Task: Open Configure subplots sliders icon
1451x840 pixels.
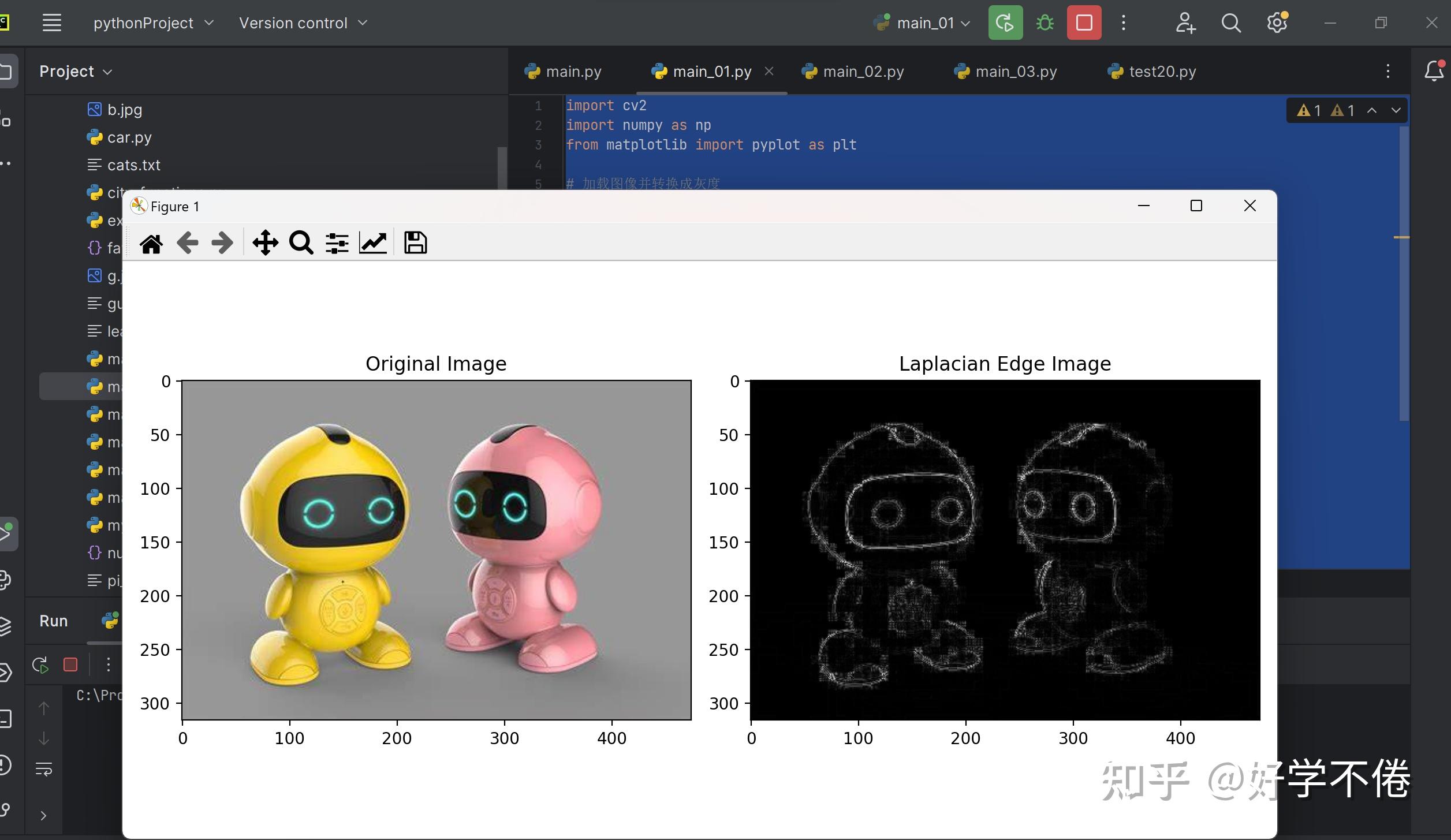Action: click(x=337, y=243)
